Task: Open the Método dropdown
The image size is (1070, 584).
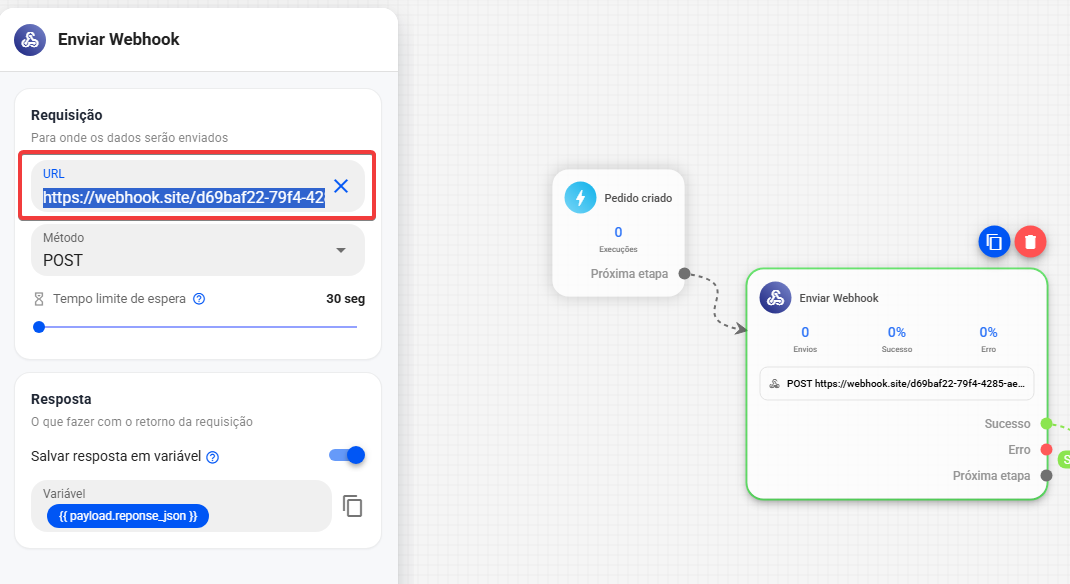Action: pyautogui.click(x=198, y=250)
